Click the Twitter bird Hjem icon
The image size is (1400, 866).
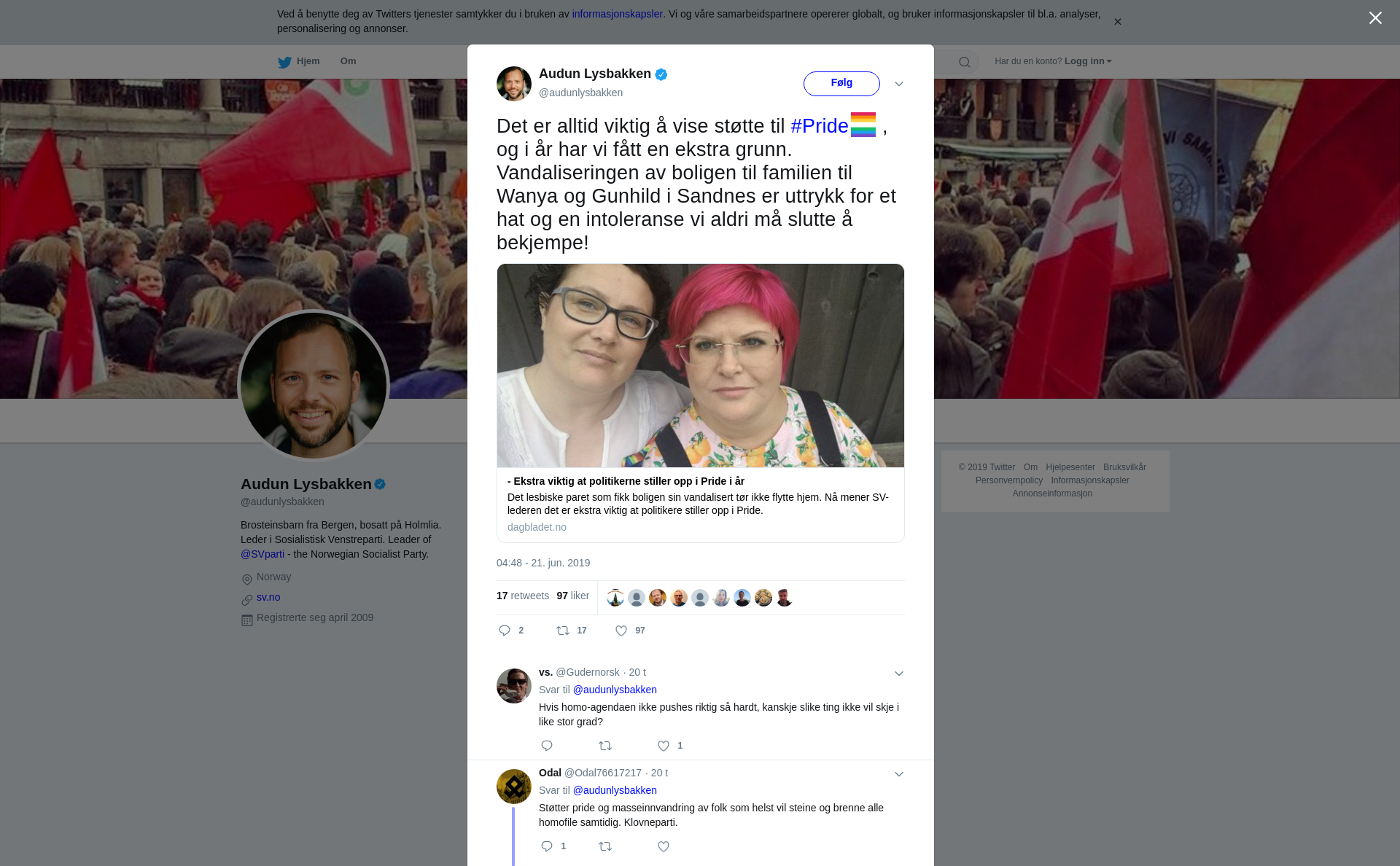285,62
